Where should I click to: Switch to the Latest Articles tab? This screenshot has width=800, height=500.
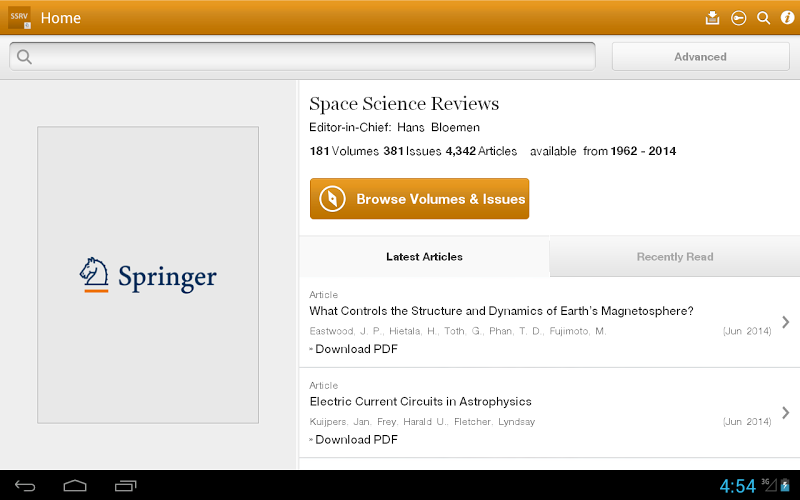[424, 257]
